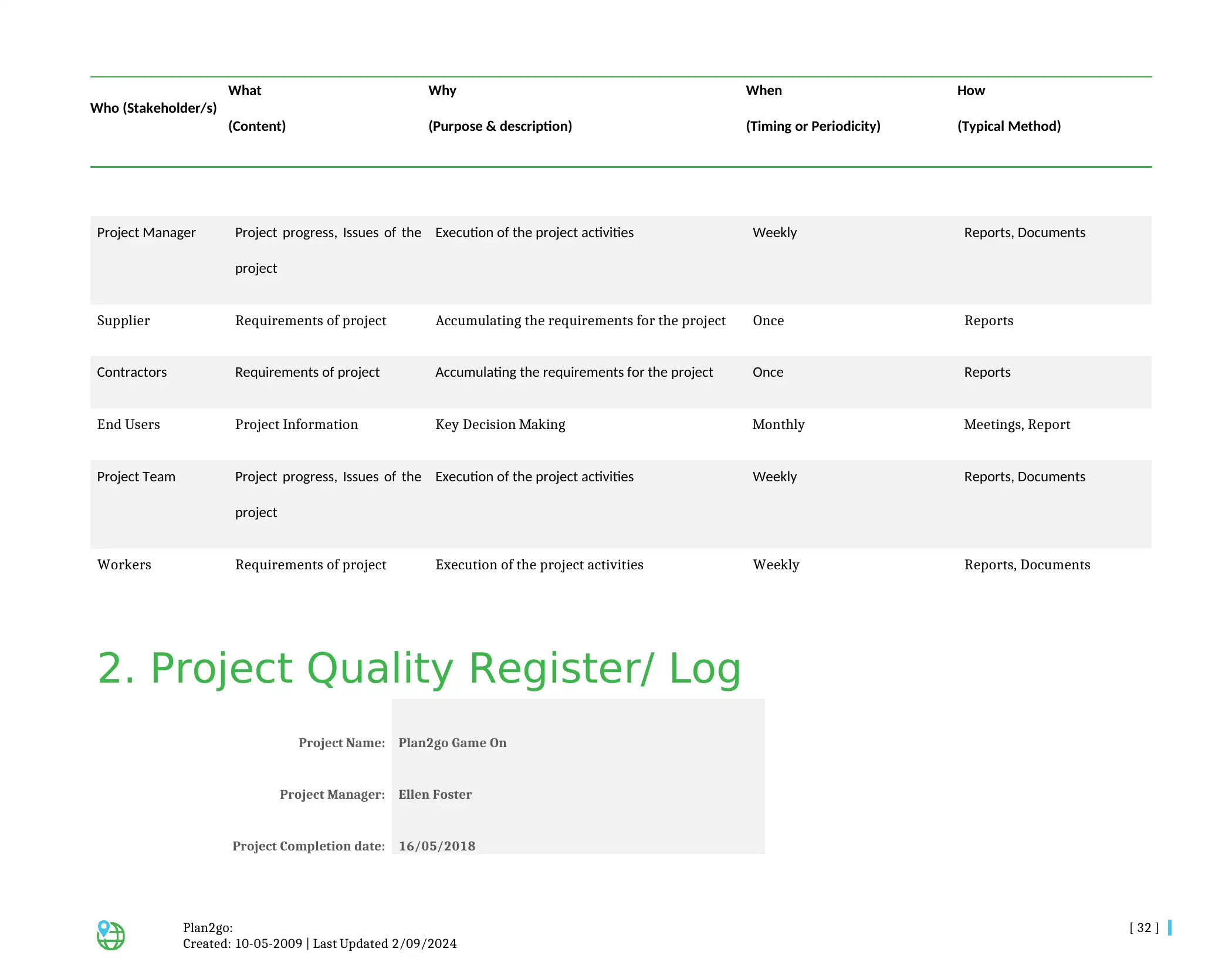Click the '(Purpose & description)' subheading

[500, 126]
